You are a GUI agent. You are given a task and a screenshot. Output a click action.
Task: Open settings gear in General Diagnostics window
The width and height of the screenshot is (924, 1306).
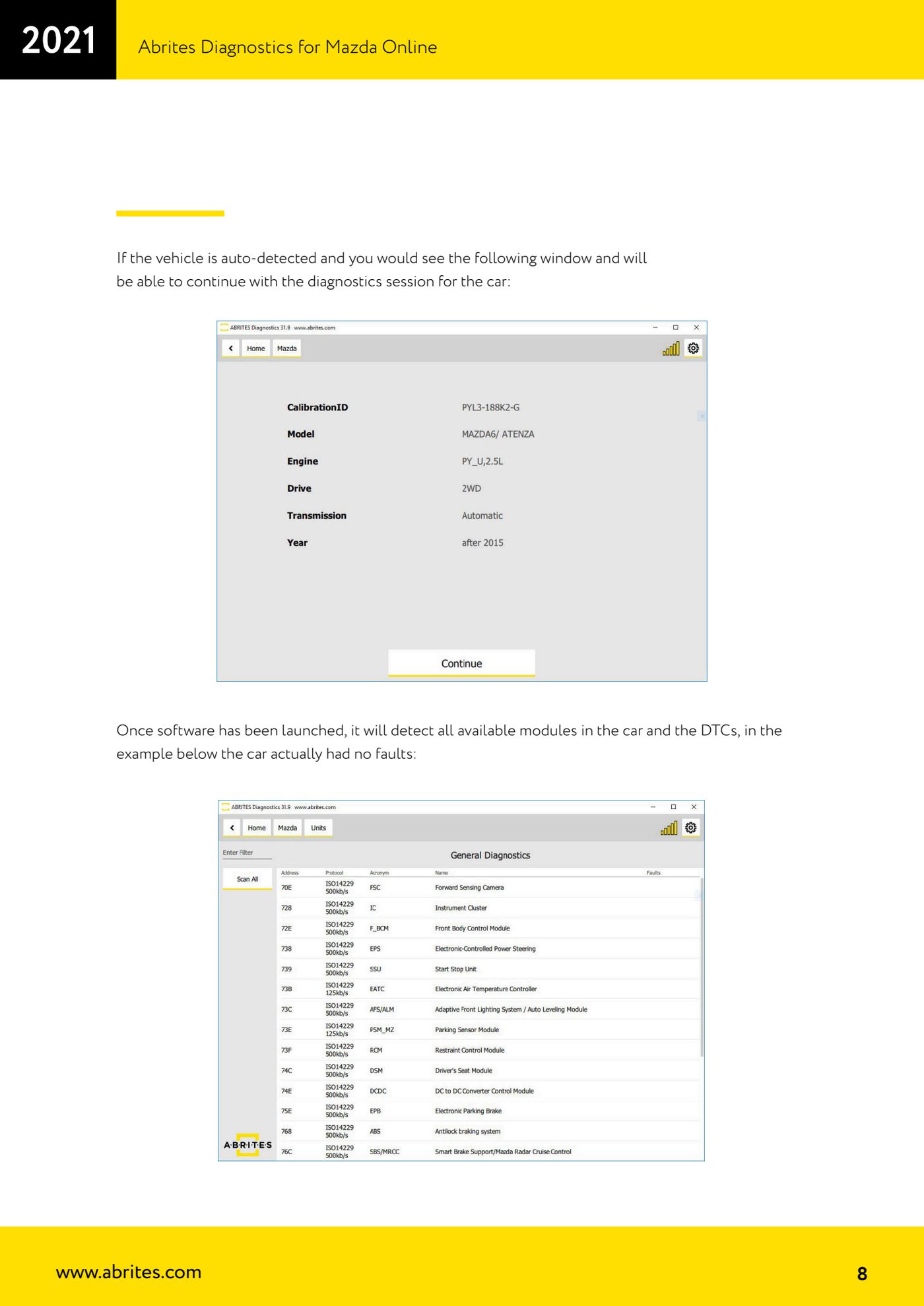[690, 828]
